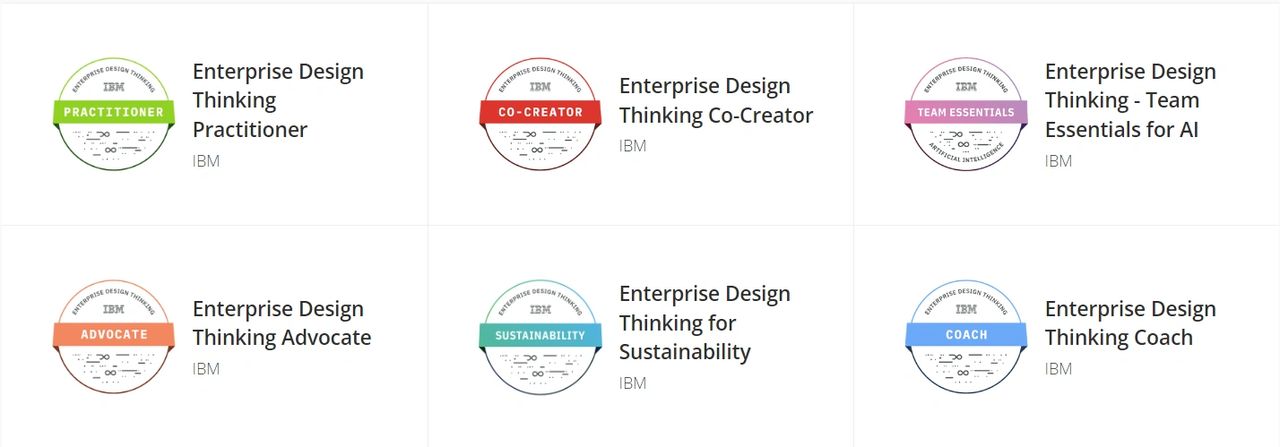Open Team Essentials for AI title
Viewport: 1280px width, 447px height.
[1130, 100]
